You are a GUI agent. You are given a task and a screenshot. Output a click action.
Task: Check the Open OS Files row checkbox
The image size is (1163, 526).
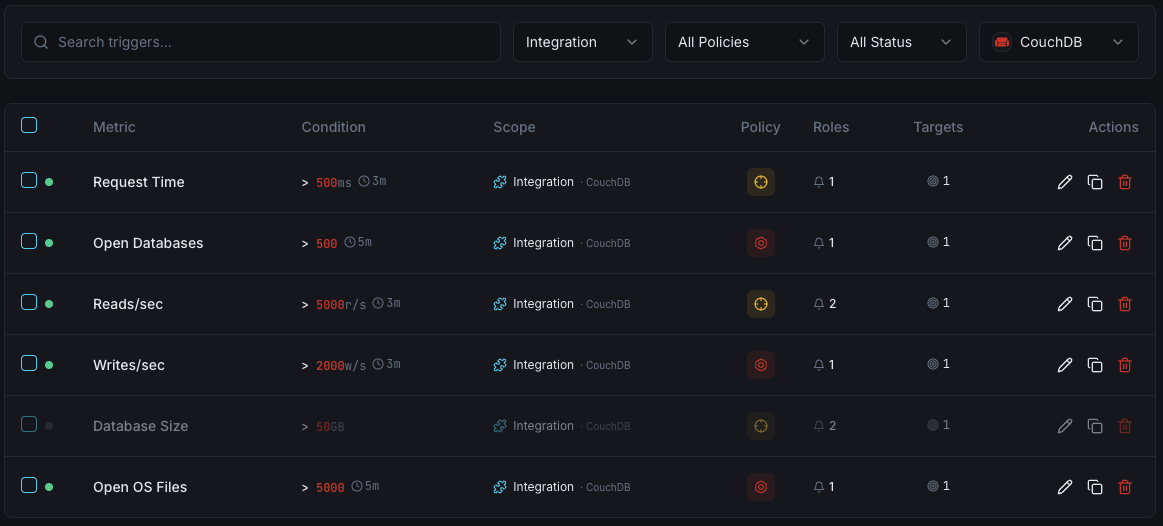pyautogui.click(x=28, y=484)
